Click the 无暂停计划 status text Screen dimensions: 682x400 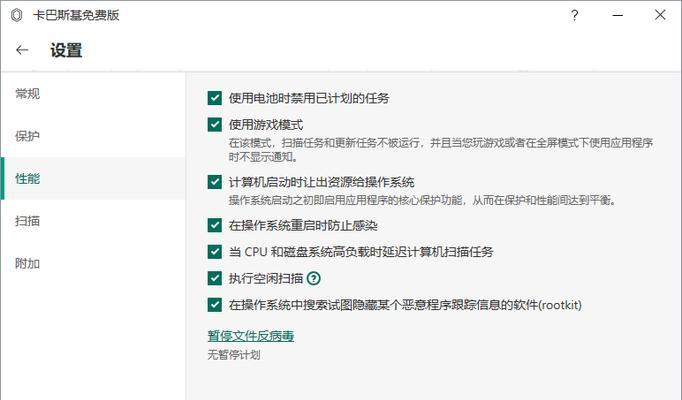pos(234,355)
